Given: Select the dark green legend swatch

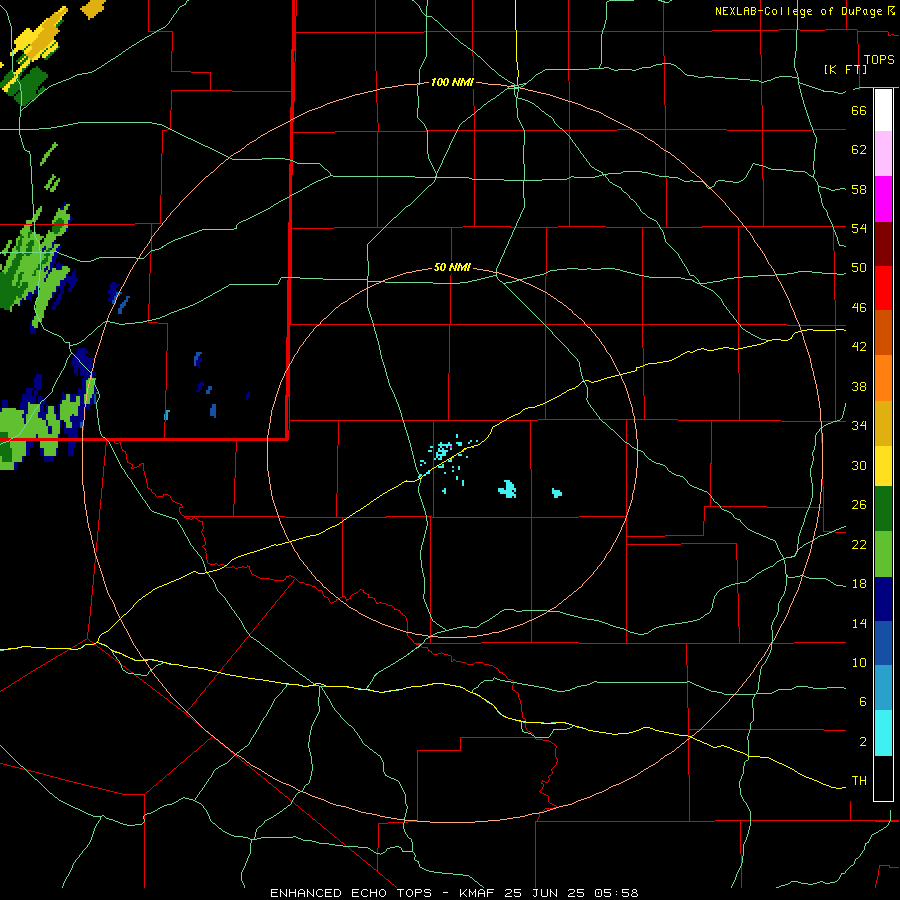Looking at the screenshot, I should pos(883,509).
